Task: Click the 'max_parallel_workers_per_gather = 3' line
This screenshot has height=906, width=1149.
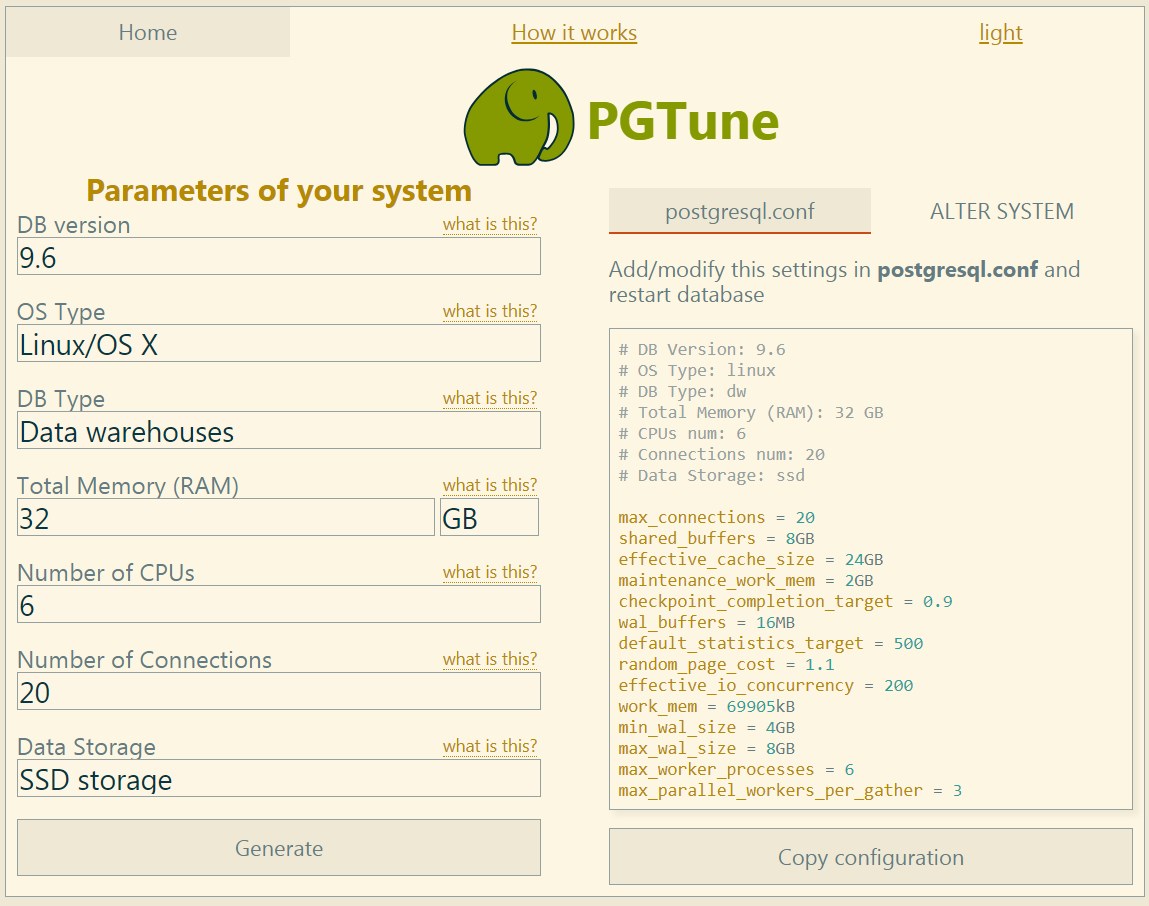Action: point(790,791)
